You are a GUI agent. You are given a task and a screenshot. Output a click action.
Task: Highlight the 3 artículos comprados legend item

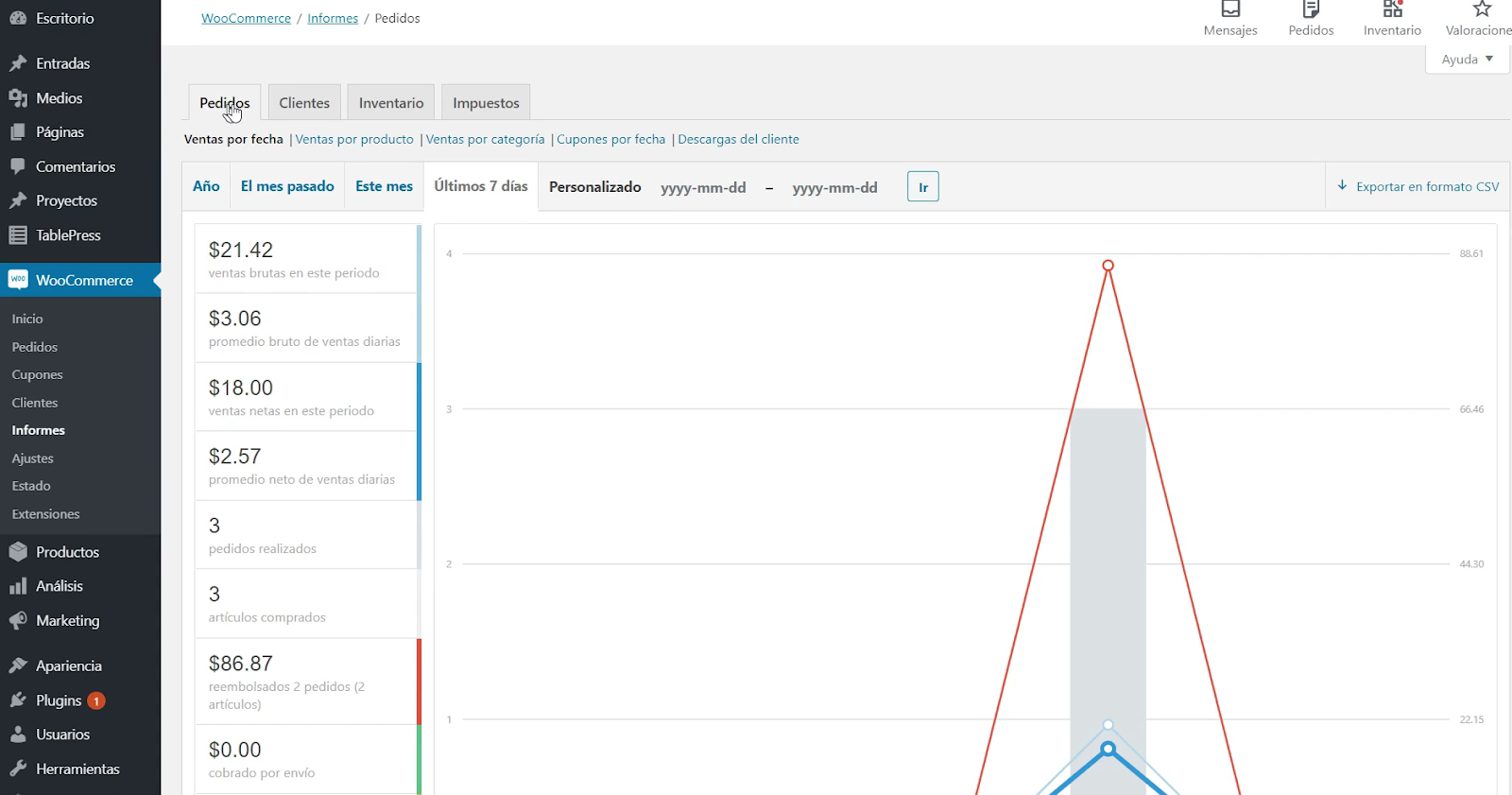pos(308,604)
